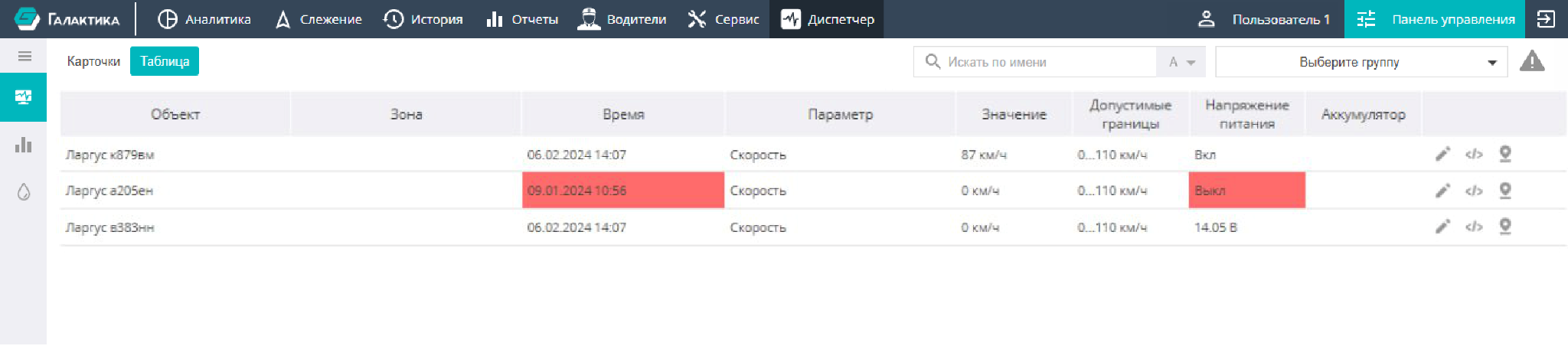Viewport: 1568px width, 346px height.
Task: Edit Ларгус к879вм with pencil icon
Action: pyautogui.click(x=1442, y=155)
